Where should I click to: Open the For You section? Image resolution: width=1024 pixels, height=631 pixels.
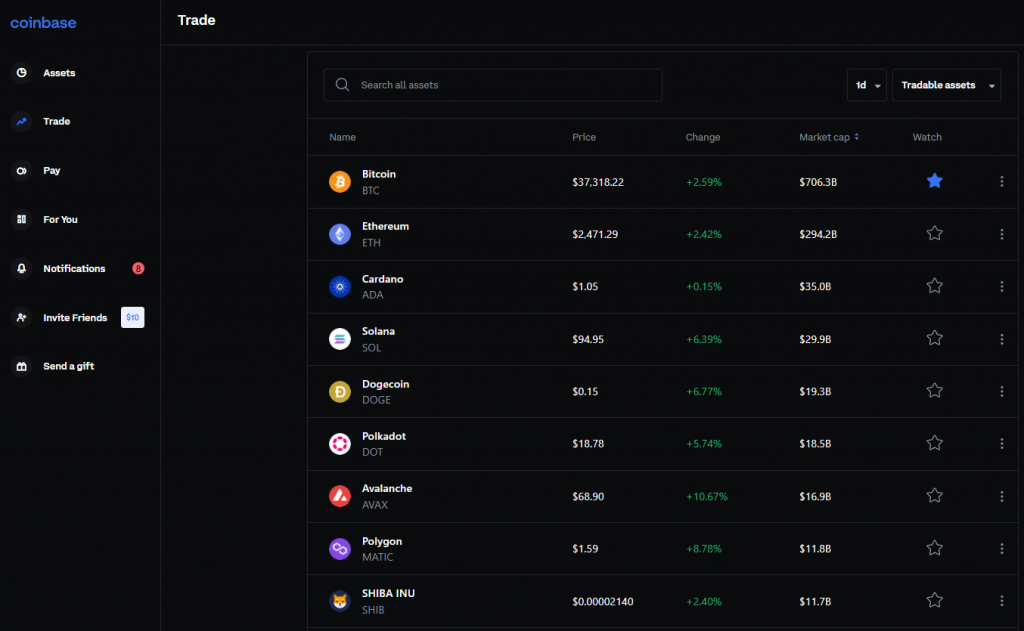(x=60, y=219)
